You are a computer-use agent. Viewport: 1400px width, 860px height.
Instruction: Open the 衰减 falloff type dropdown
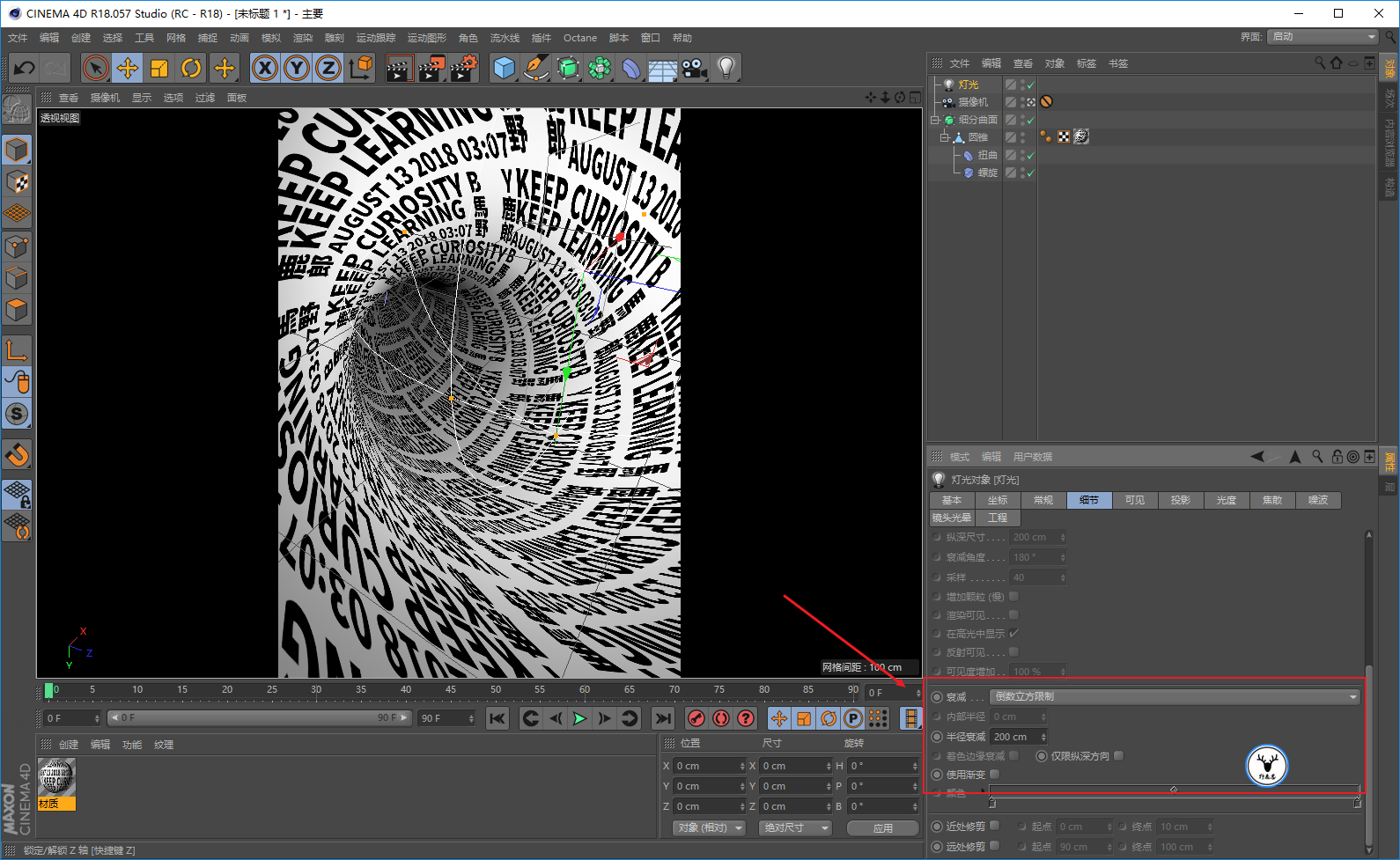(1175, 696)
